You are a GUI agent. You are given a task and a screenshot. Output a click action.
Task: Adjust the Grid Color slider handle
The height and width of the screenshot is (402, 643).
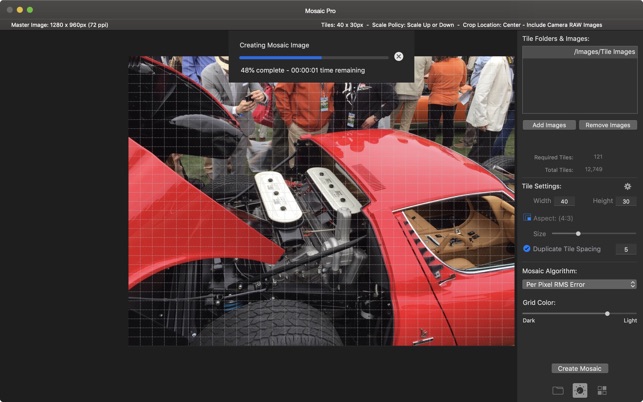607,313
